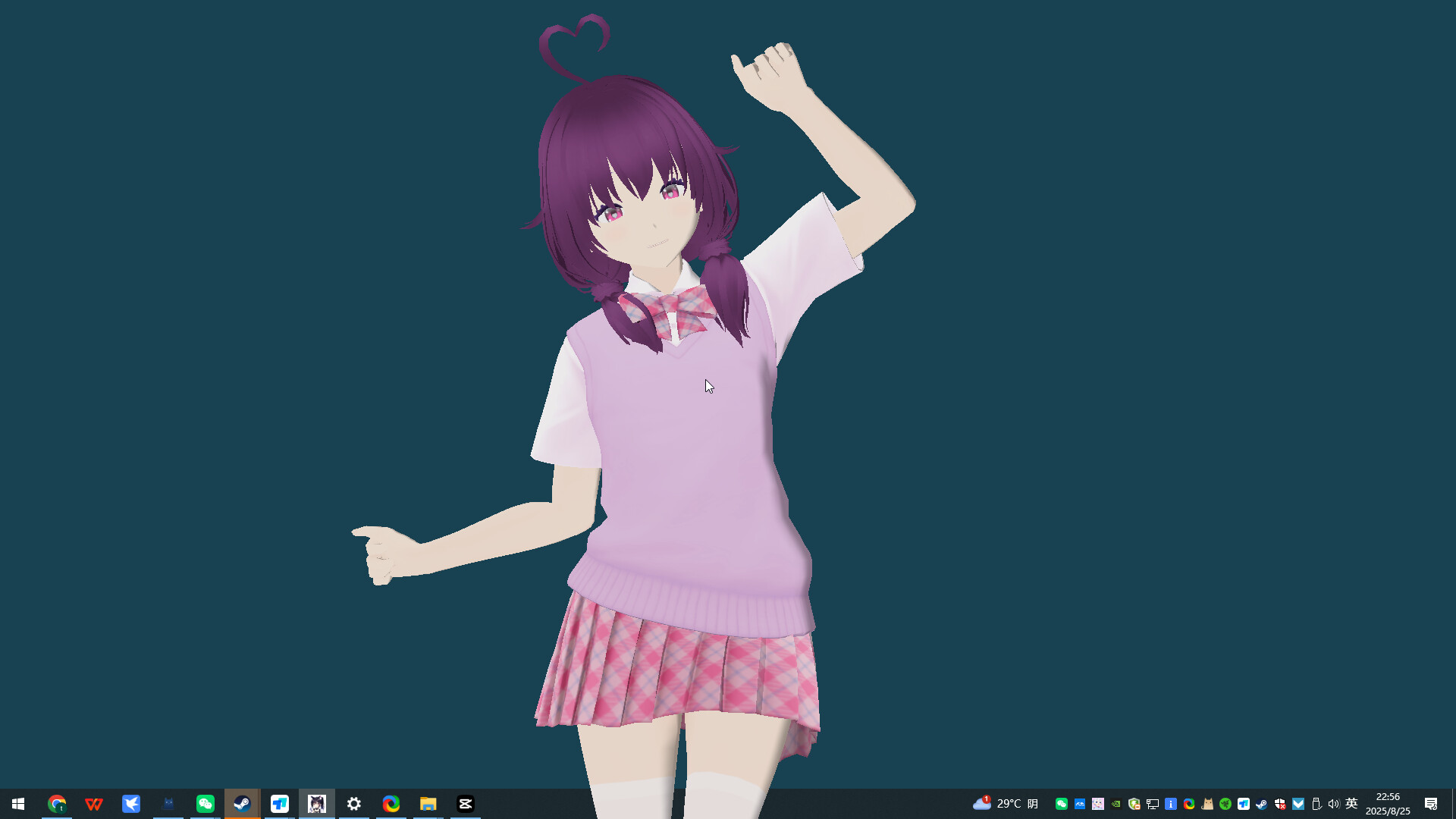Click the blue bird app icon
1456x819 pixels.
131,804
